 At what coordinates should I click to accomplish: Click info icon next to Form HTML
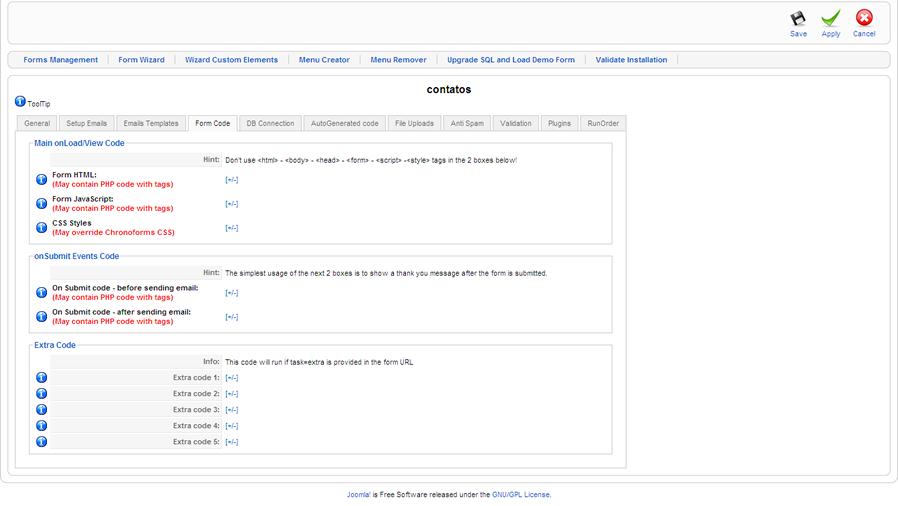41,179
